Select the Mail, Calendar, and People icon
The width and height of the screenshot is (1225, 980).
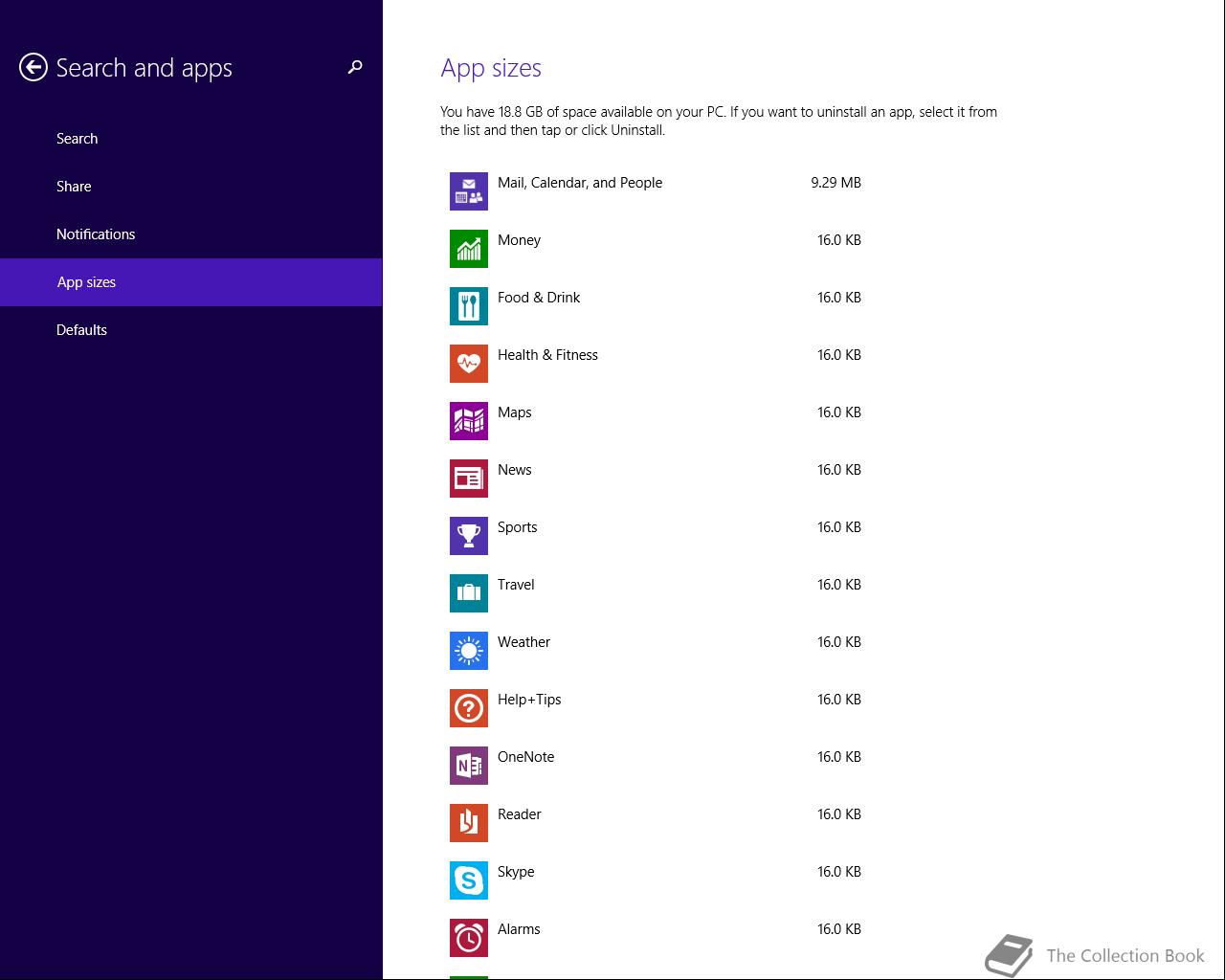pos(469,191)
